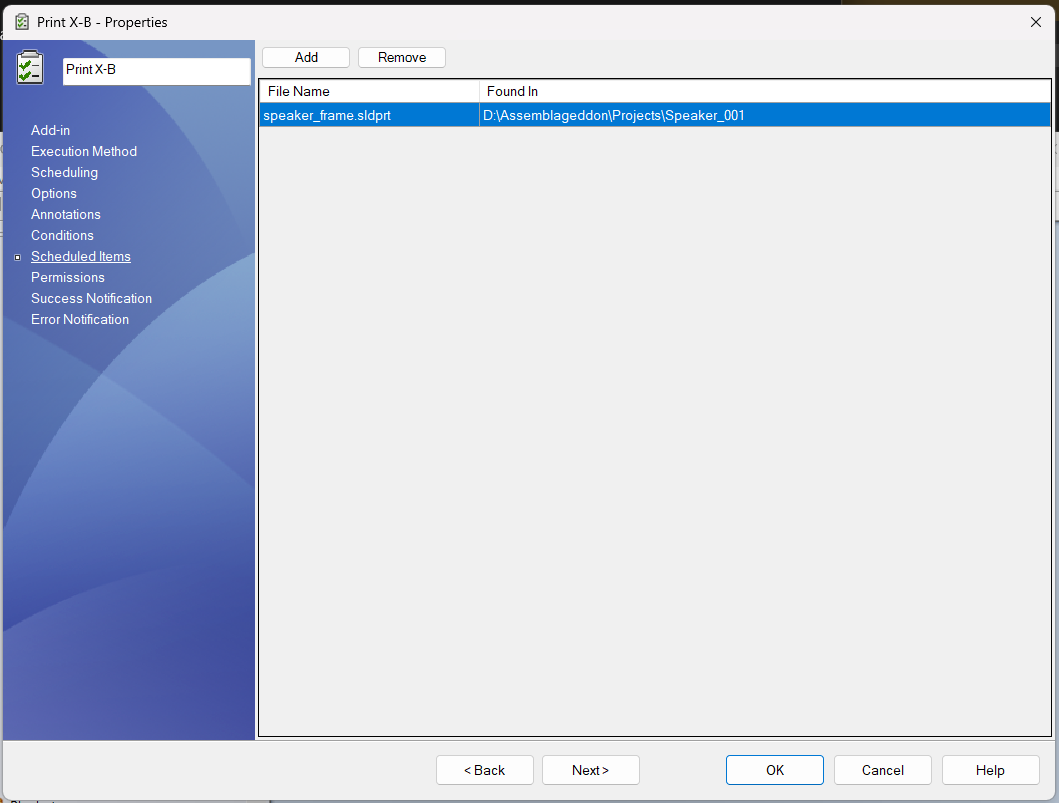
Task: Advance with the Next button
Action: pos(590,770)
